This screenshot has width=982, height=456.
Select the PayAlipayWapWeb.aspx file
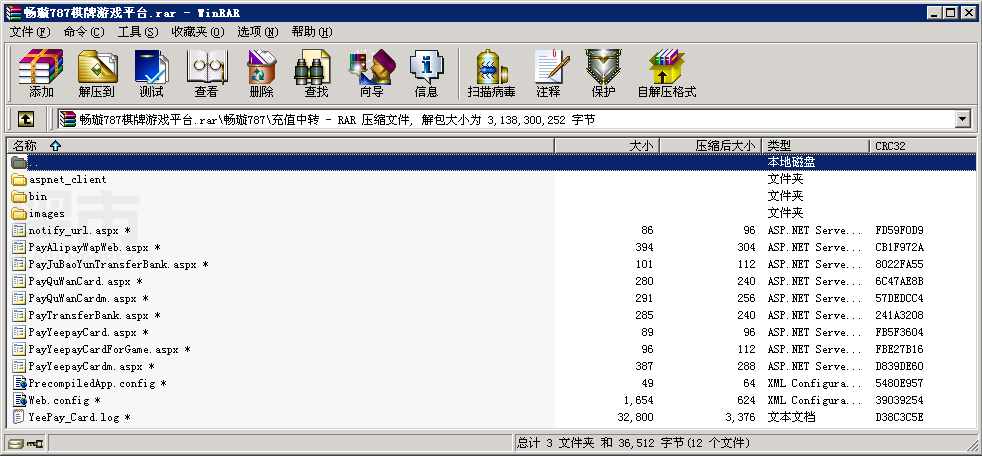click(x=95, y=247)
